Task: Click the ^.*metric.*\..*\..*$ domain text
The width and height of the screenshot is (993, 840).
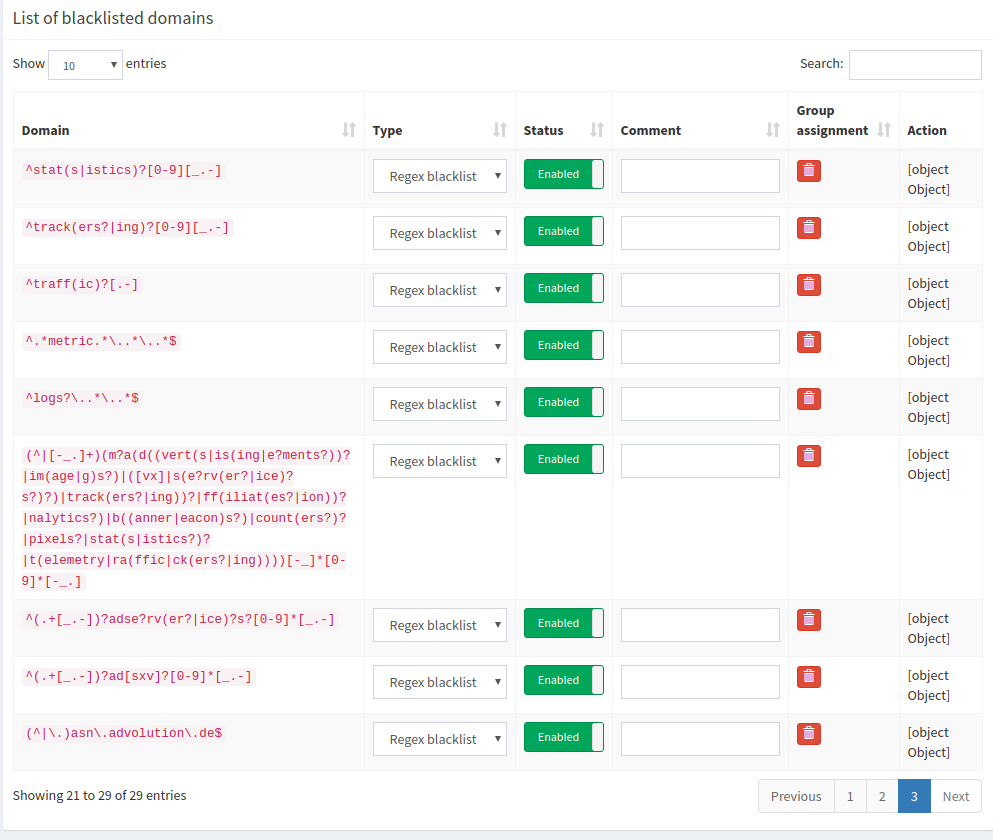Action: 101,341
